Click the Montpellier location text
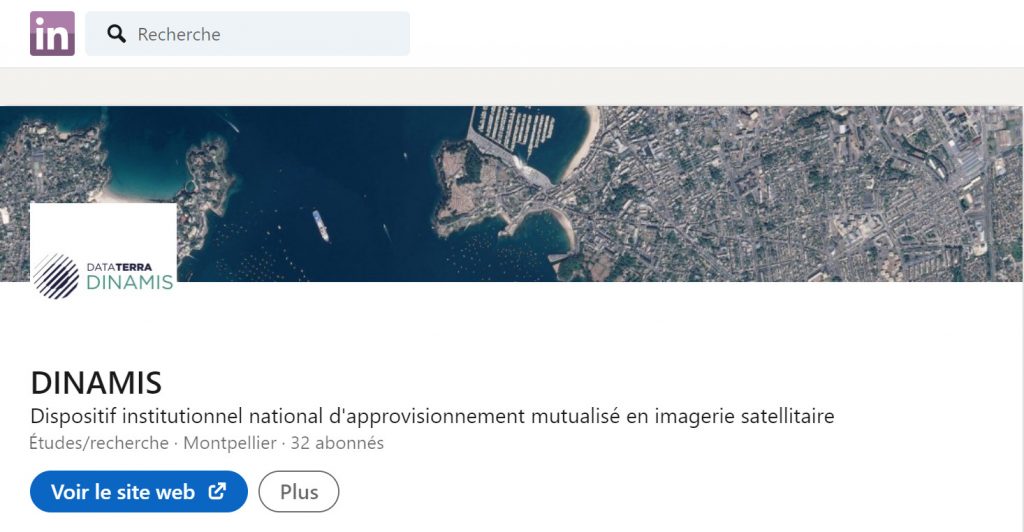Screen dimensions: 1024x532 coord(230,442)
